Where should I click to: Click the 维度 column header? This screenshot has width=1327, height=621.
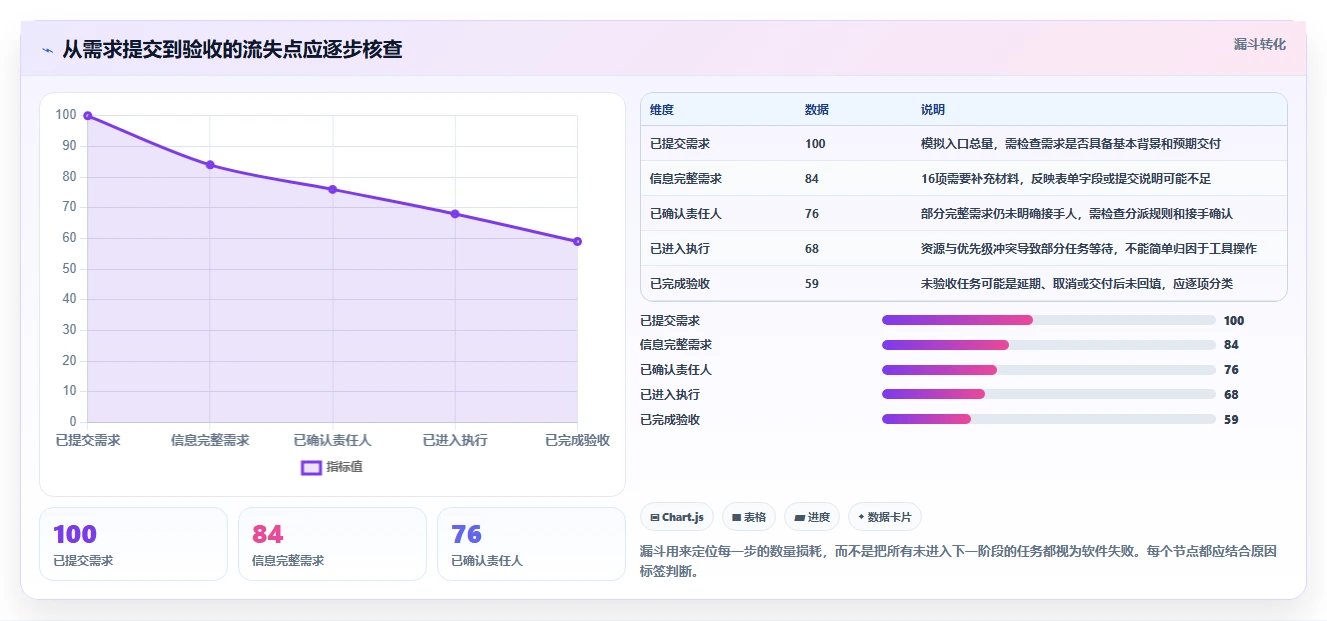click(x=662, y=110)
